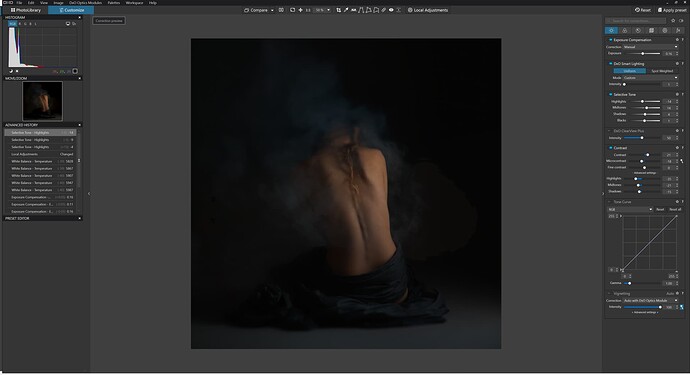Open the DxO Optics Modules menu
Viewport: 690px width, 375px height.
(85, 3)
